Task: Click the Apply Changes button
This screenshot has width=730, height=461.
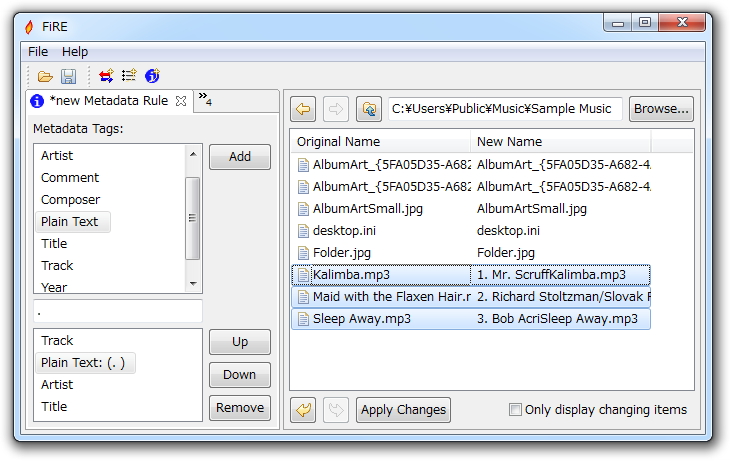Action: [x=403, y=410]
